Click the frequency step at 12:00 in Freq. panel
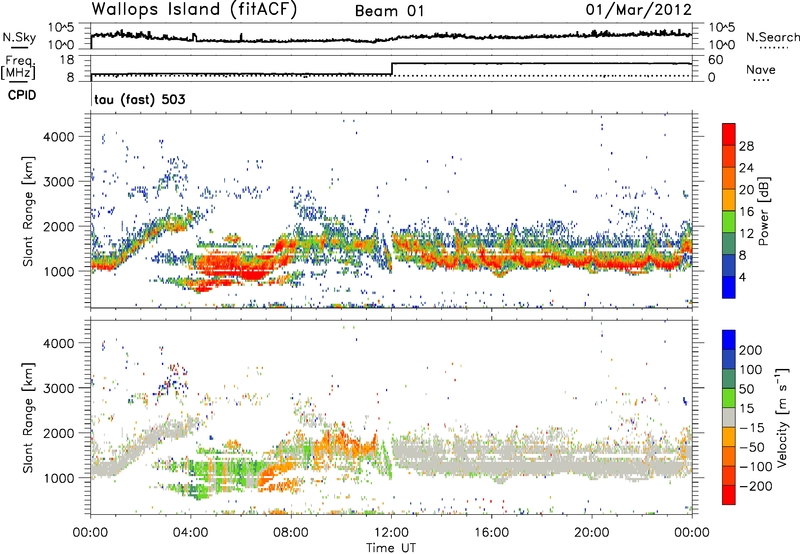This screenshot has height=554, width=800. [391, 69]
